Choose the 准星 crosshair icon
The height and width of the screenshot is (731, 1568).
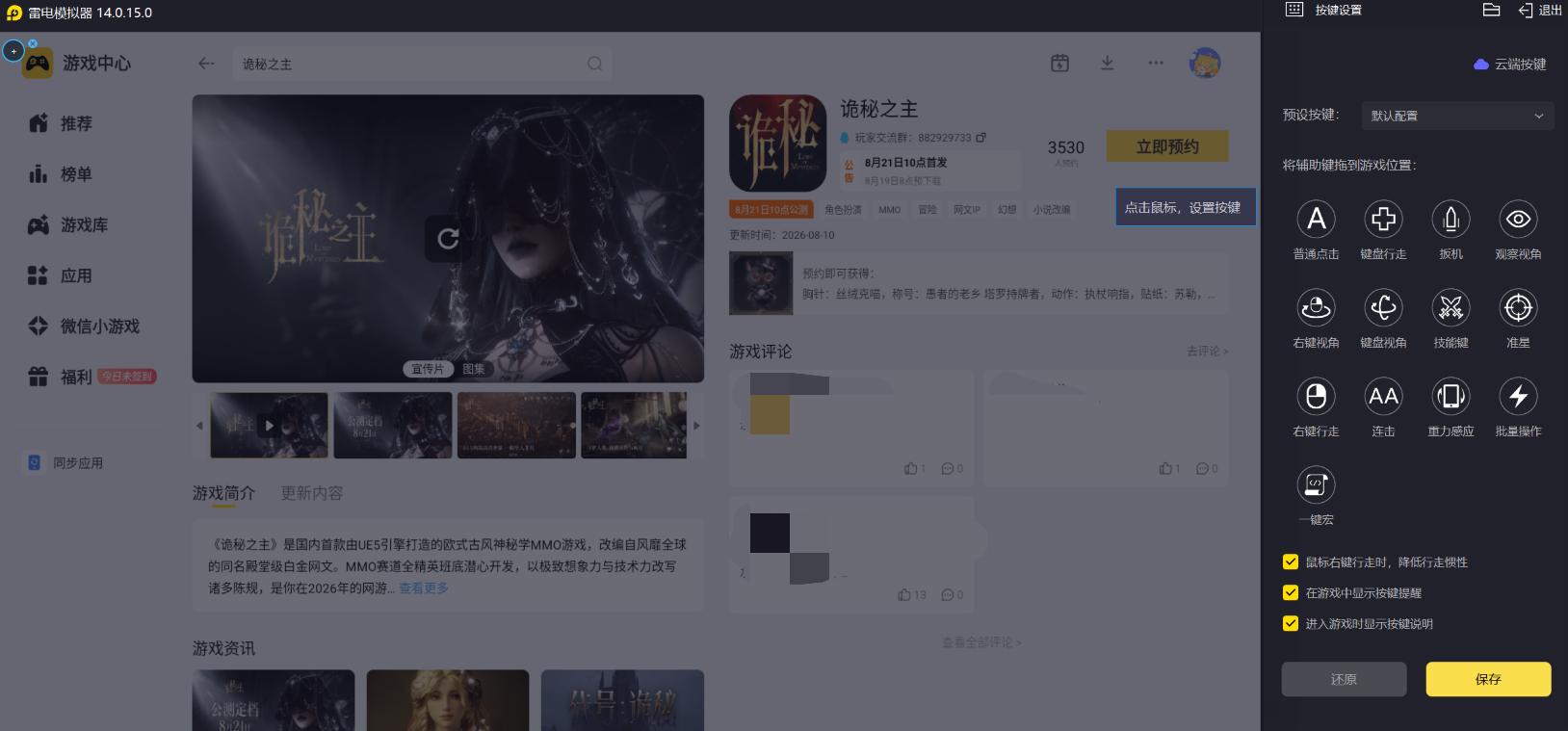click(x=1518, y=308)
